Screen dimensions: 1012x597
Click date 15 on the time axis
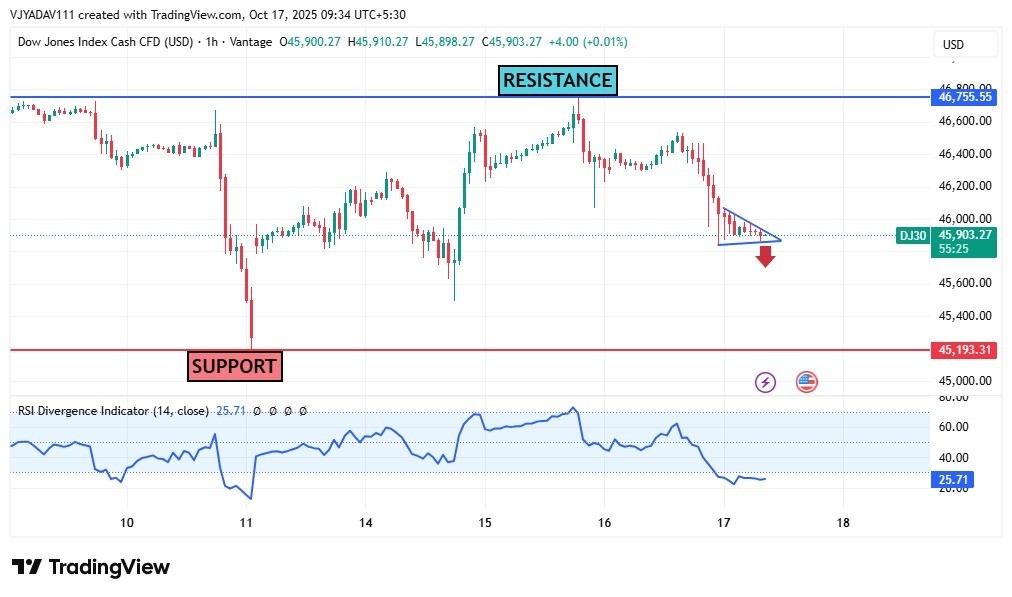485,522
